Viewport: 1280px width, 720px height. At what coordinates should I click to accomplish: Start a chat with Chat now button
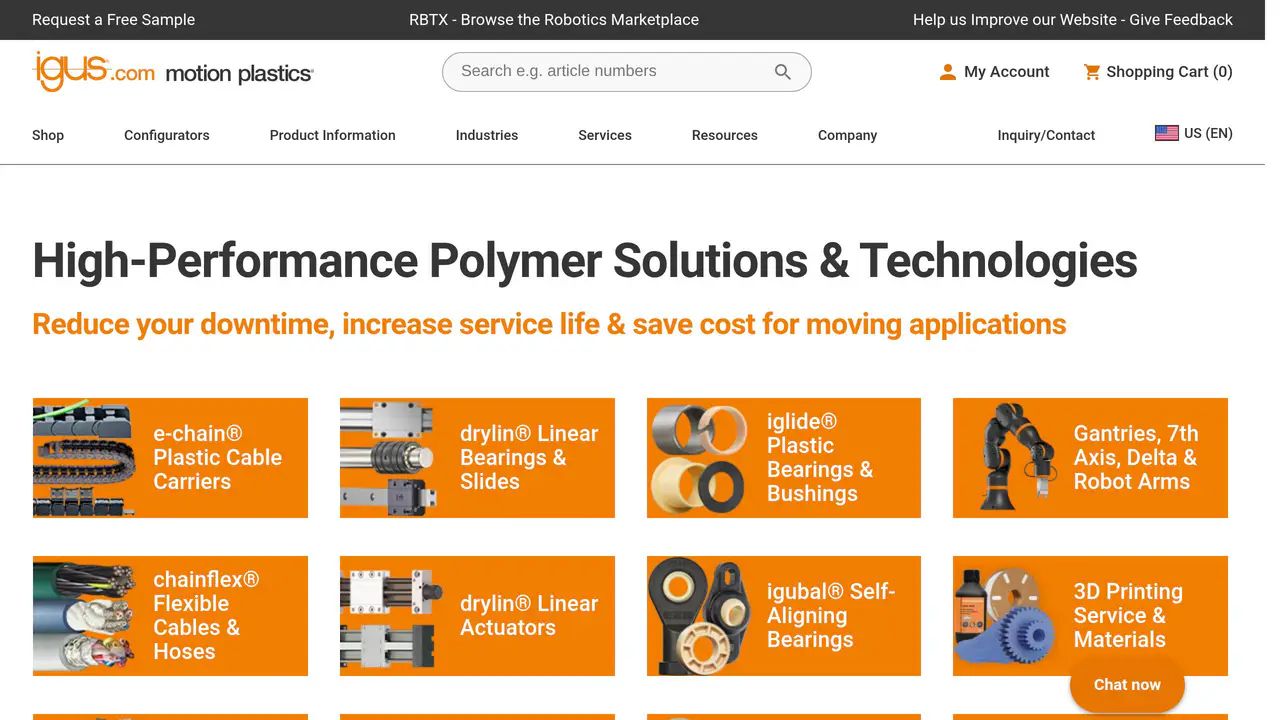(x=1127, y=685)
